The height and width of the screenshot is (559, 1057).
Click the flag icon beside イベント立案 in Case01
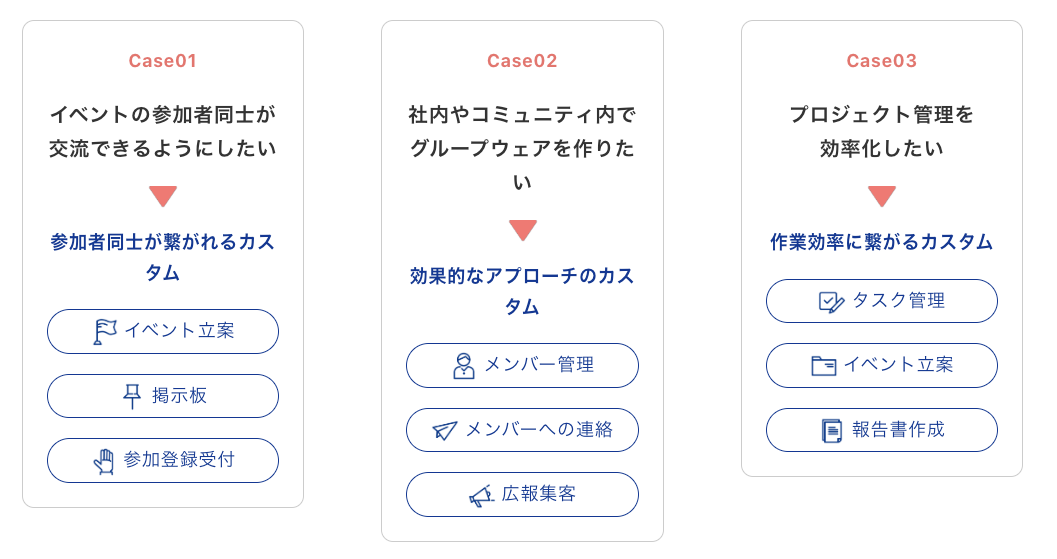[x=105, y=331]
